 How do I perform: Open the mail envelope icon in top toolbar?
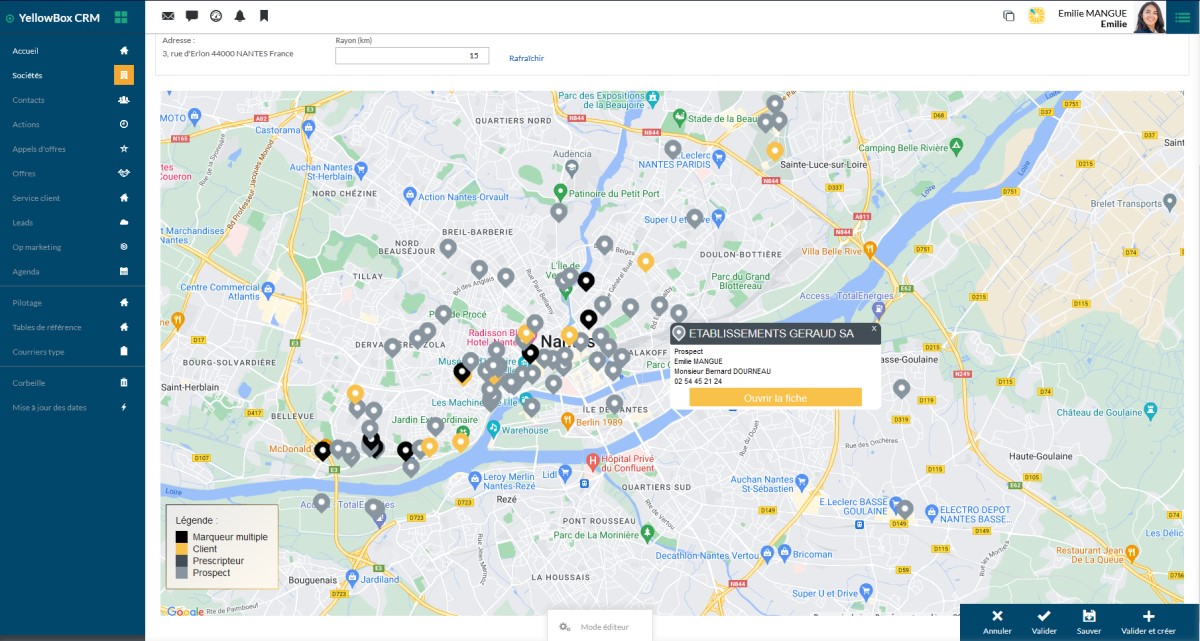168,16
